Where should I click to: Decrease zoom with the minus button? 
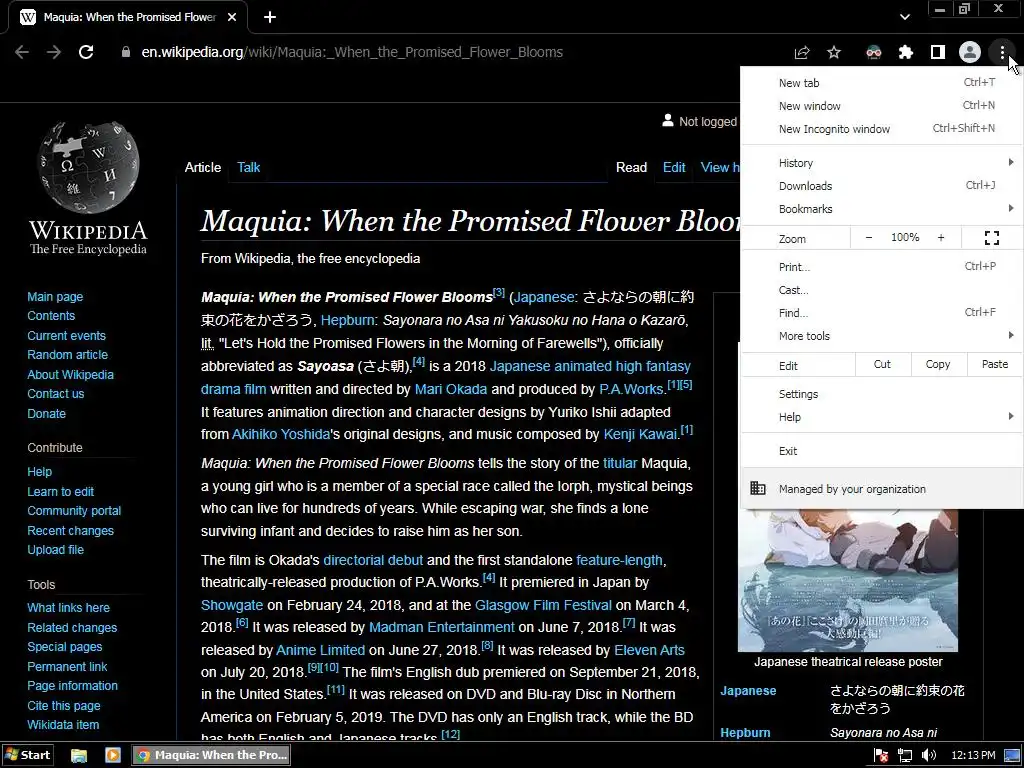(869, 238)
